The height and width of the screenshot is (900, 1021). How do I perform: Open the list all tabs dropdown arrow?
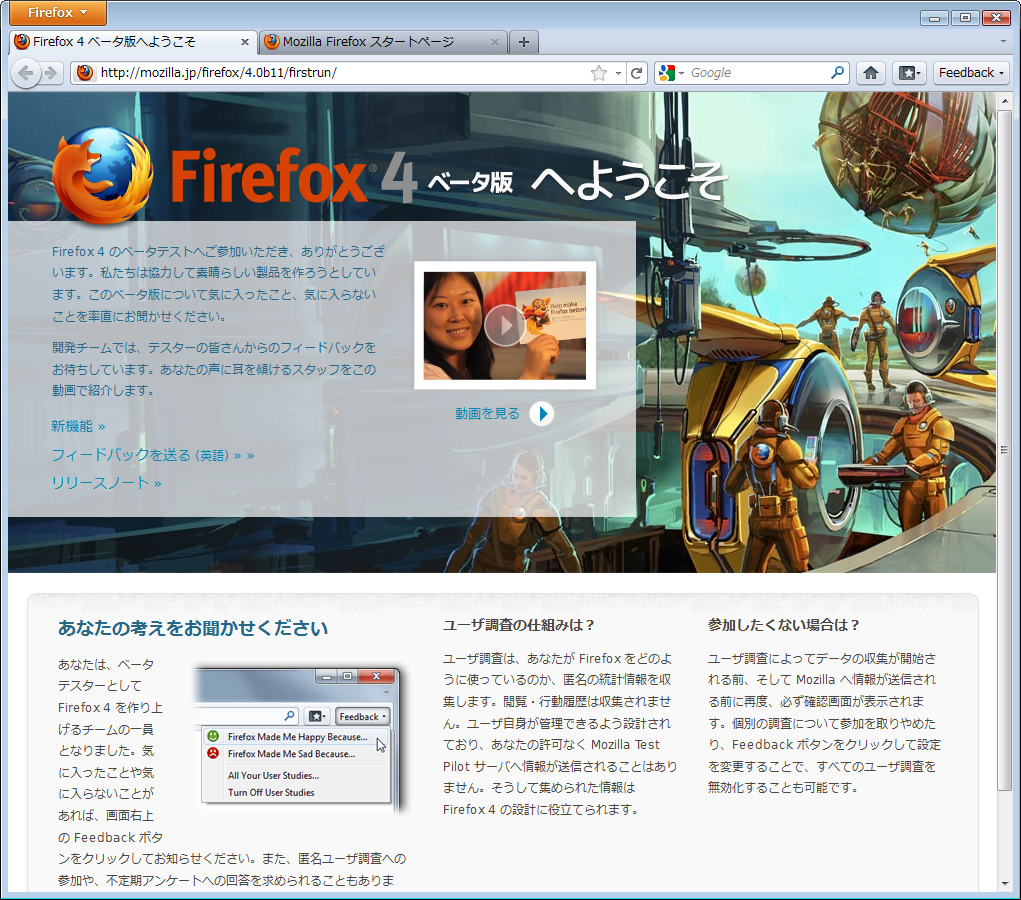point(1003,42)
